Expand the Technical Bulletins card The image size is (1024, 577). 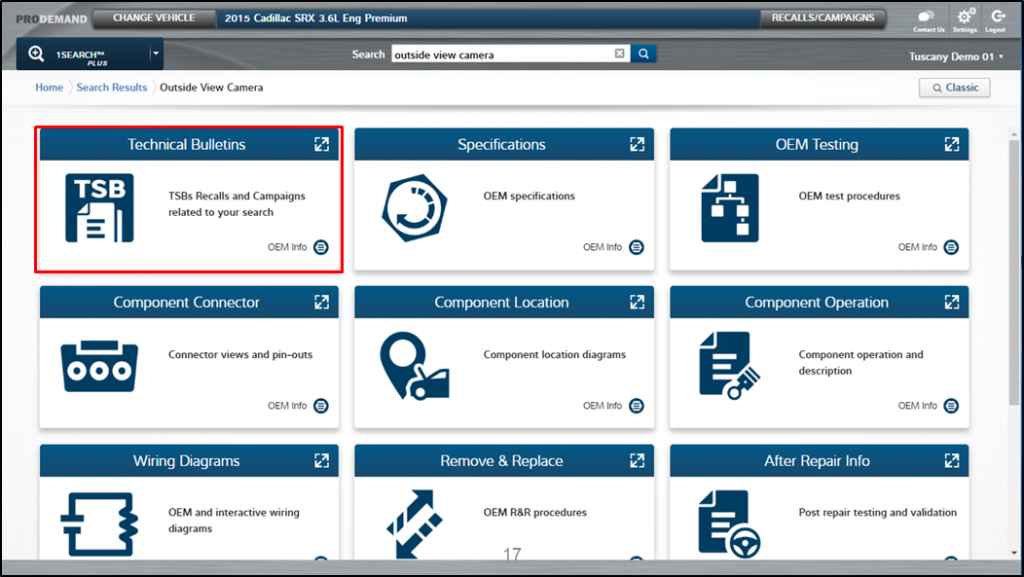[321, 144]
